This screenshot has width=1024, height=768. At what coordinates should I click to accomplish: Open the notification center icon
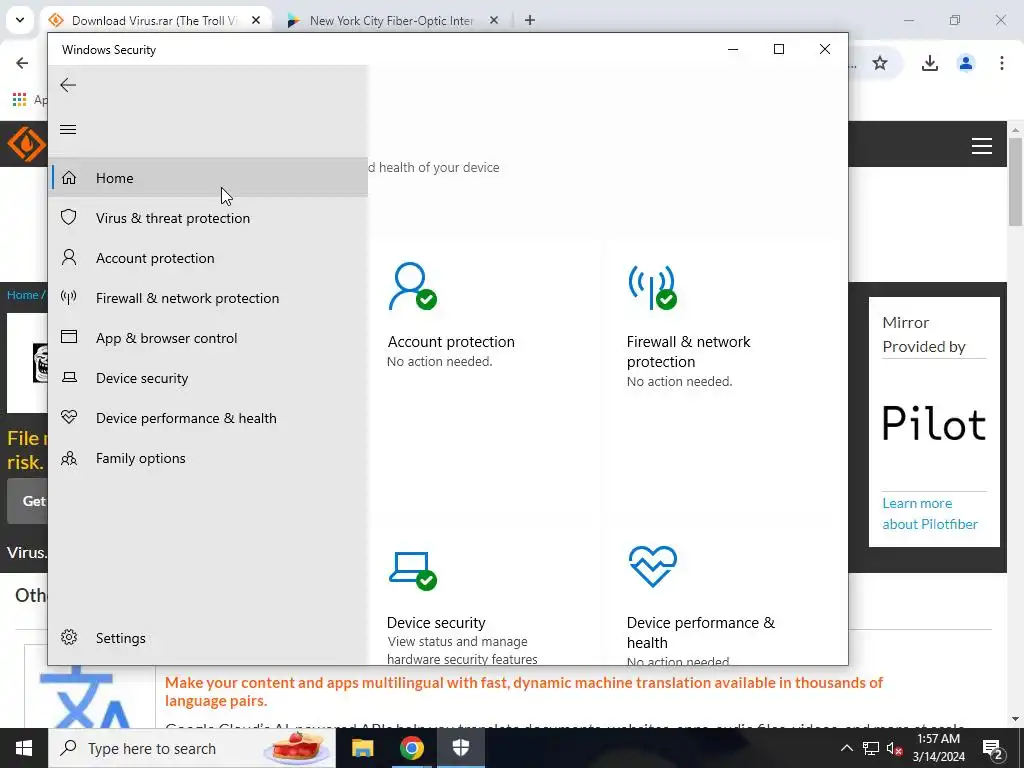pyautogui.click(x=993, y=748)
